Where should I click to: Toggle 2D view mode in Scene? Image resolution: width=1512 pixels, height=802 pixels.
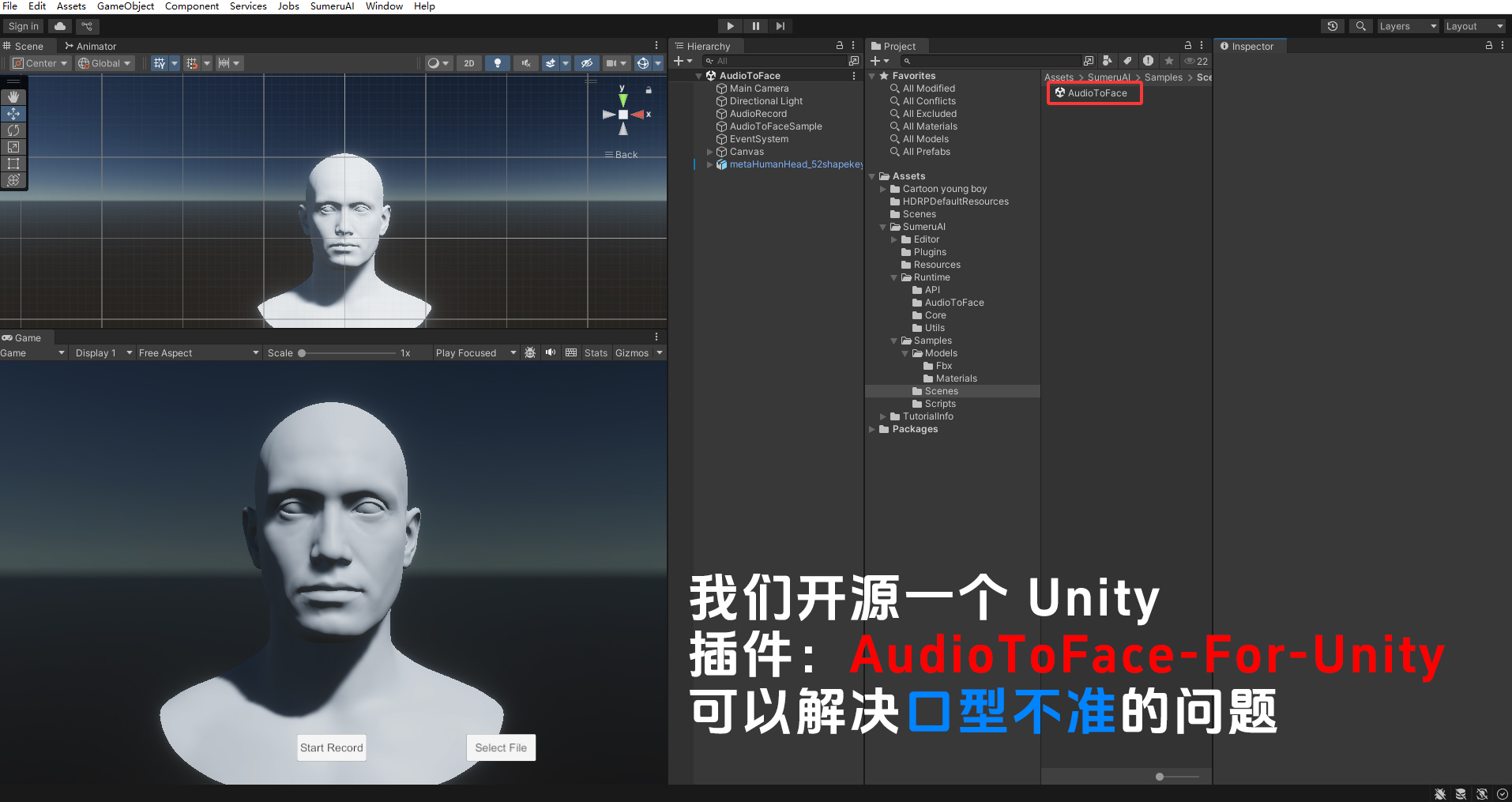click(x=469, y=63)
